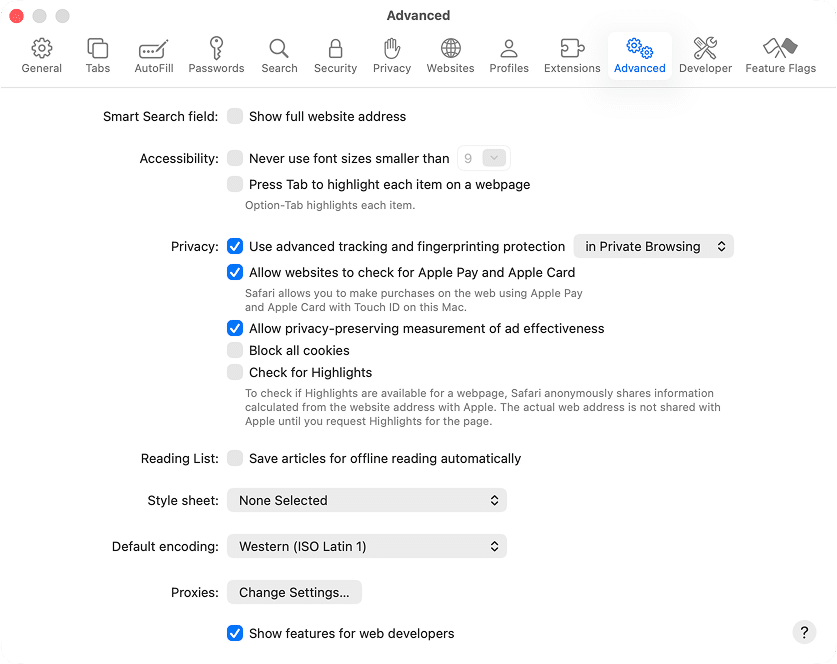Click the help question mark button
This screenshot has width=837, height=664.
(x=804, y=632)
